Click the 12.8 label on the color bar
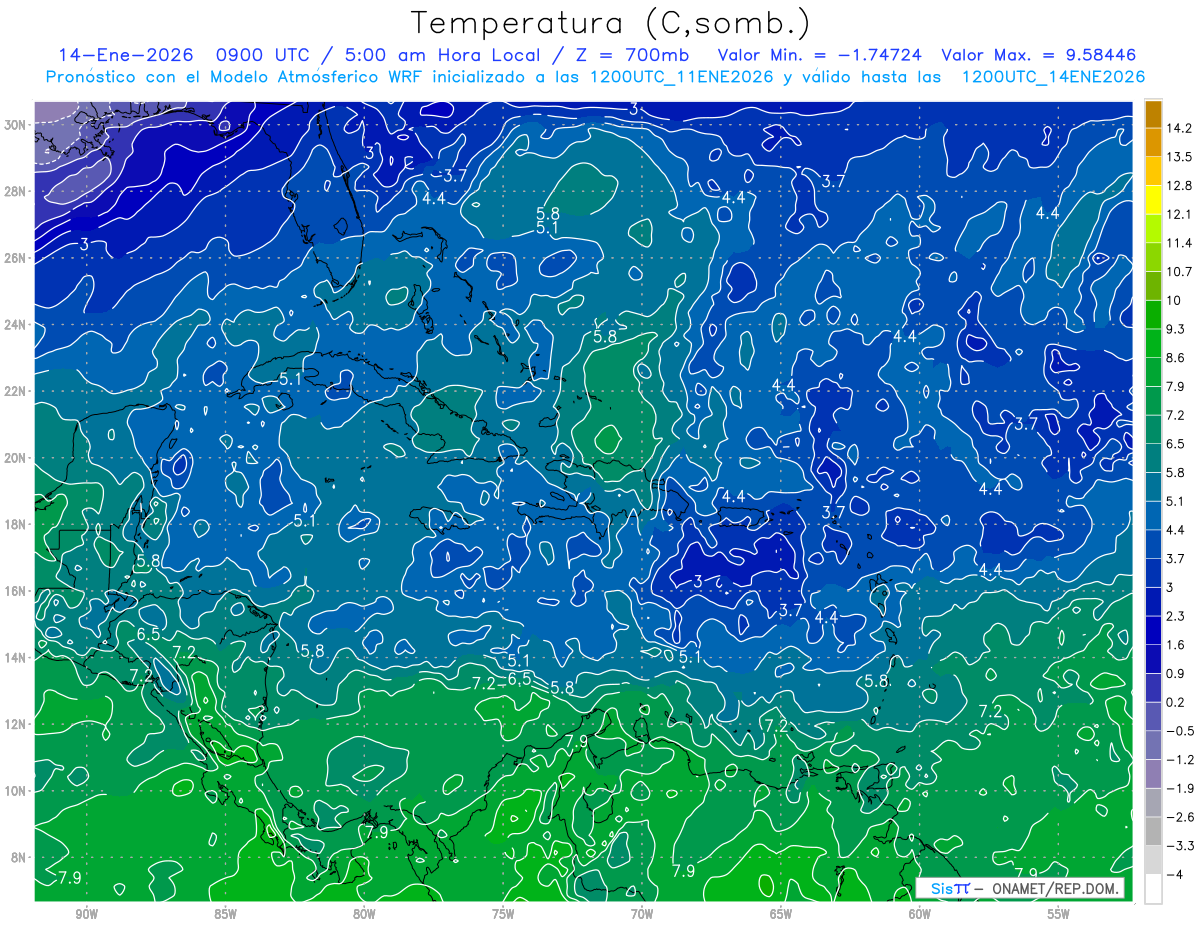1200x927 pixels. (1179, 186)
